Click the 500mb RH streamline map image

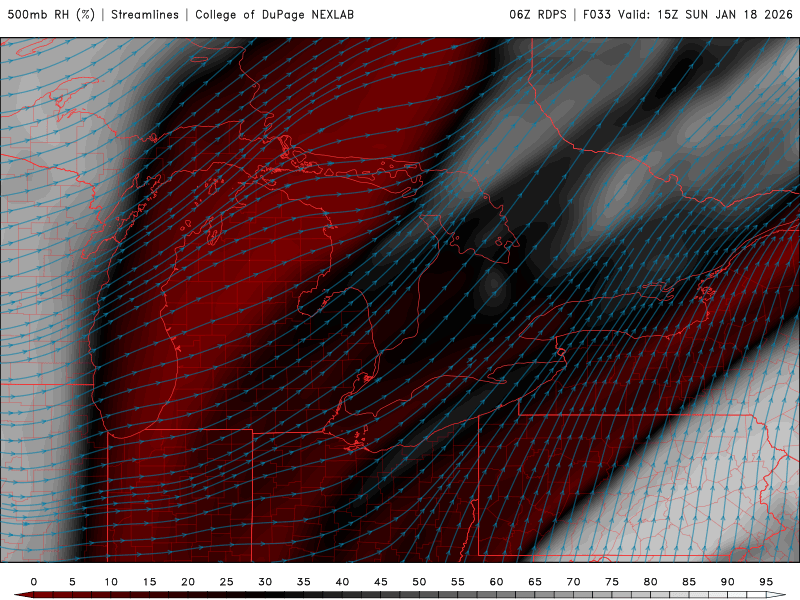(x=400, y=299)
